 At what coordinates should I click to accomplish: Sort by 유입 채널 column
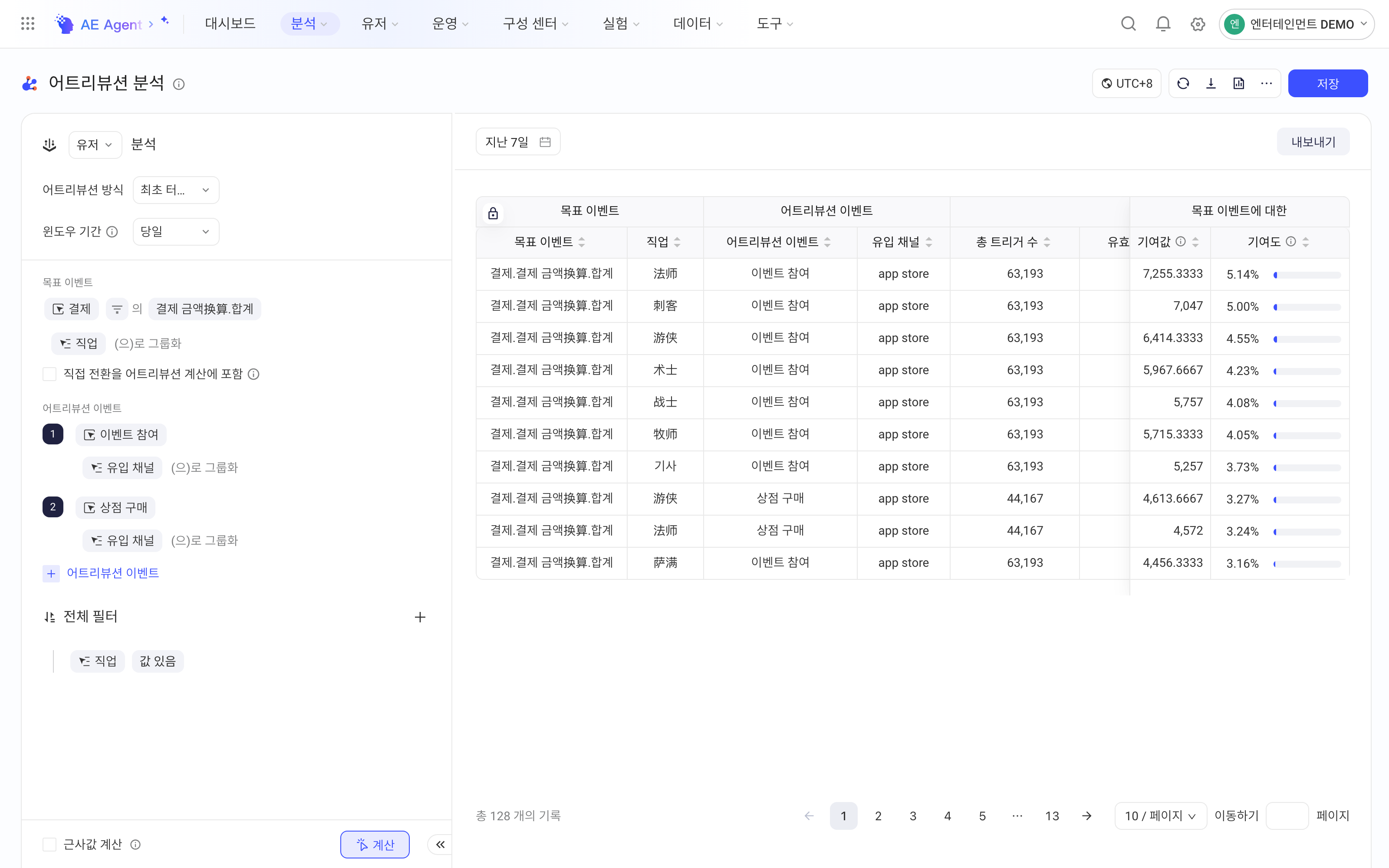point(929,242)
